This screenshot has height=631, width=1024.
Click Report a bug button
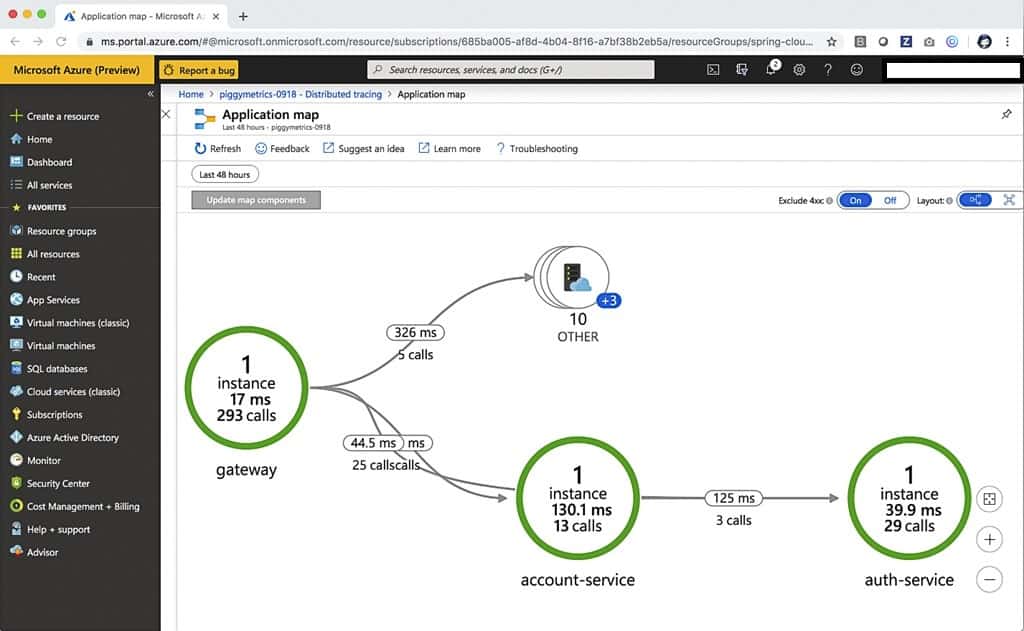[x=199, y=70]
